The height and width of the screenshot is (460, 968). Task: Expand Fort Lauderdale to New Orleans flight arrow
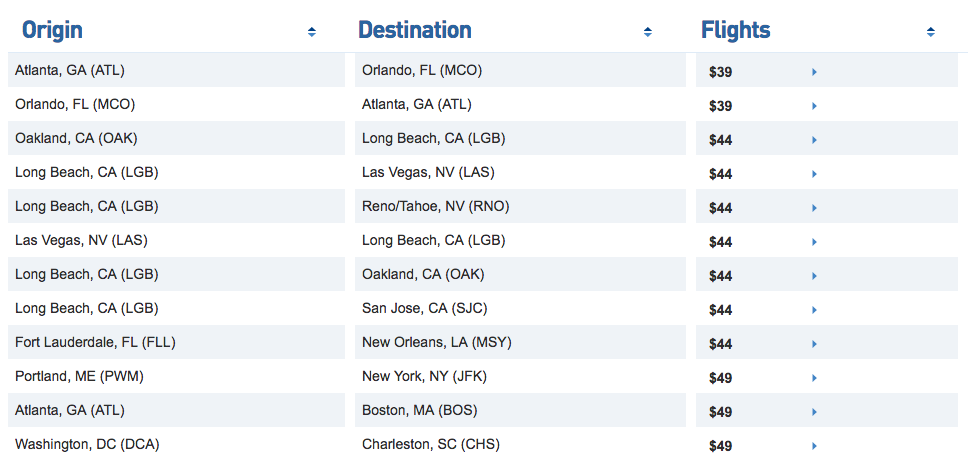coord(815,344)
